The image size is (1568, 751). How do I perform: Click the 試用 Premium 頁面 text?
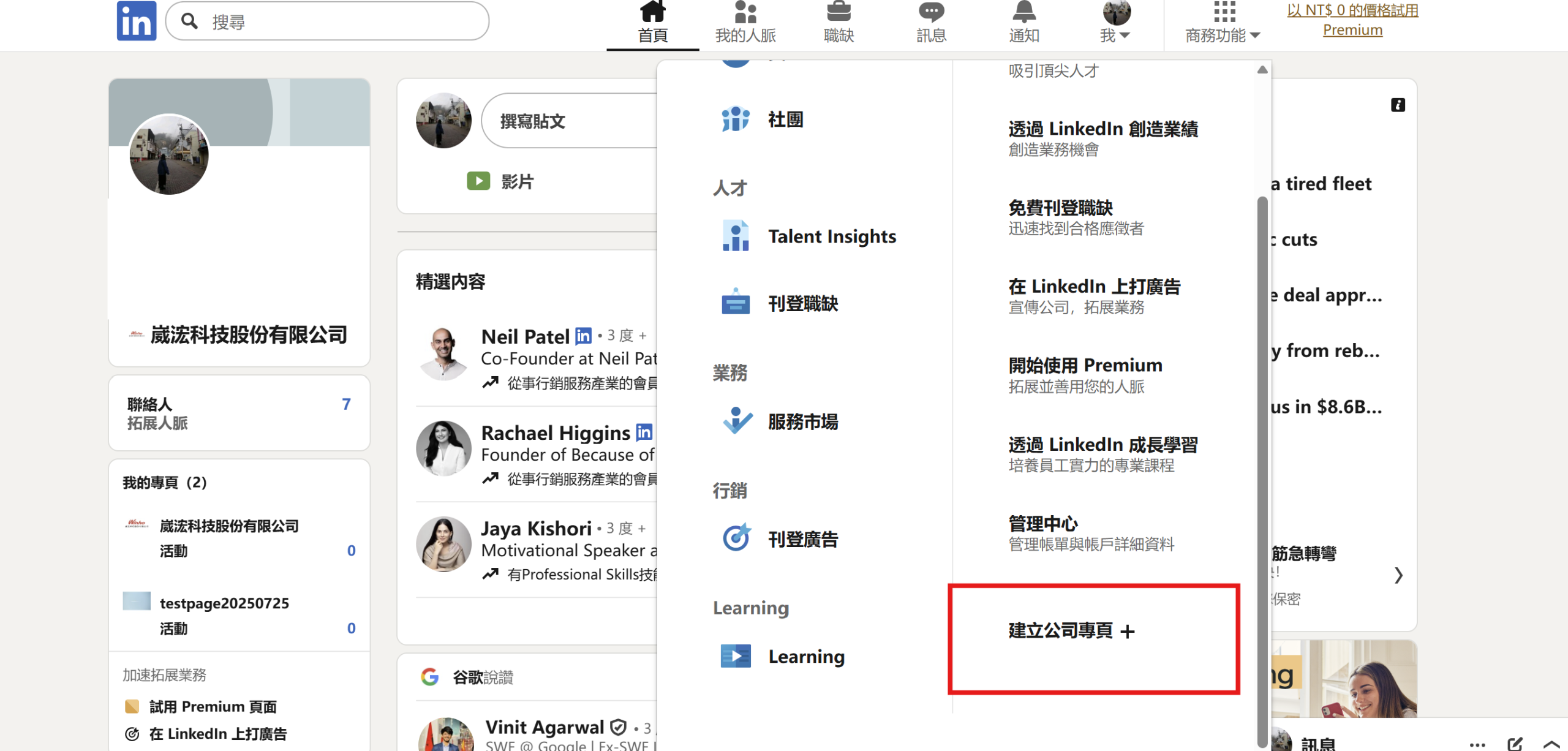click(x=213, y=707)
